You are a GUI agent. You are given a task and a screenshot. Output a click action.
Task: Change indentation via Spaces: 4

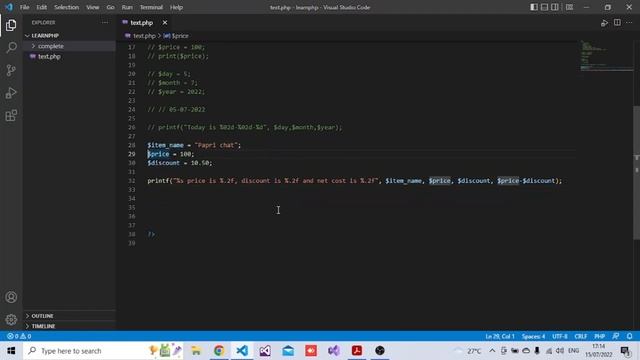click(533, 336)
